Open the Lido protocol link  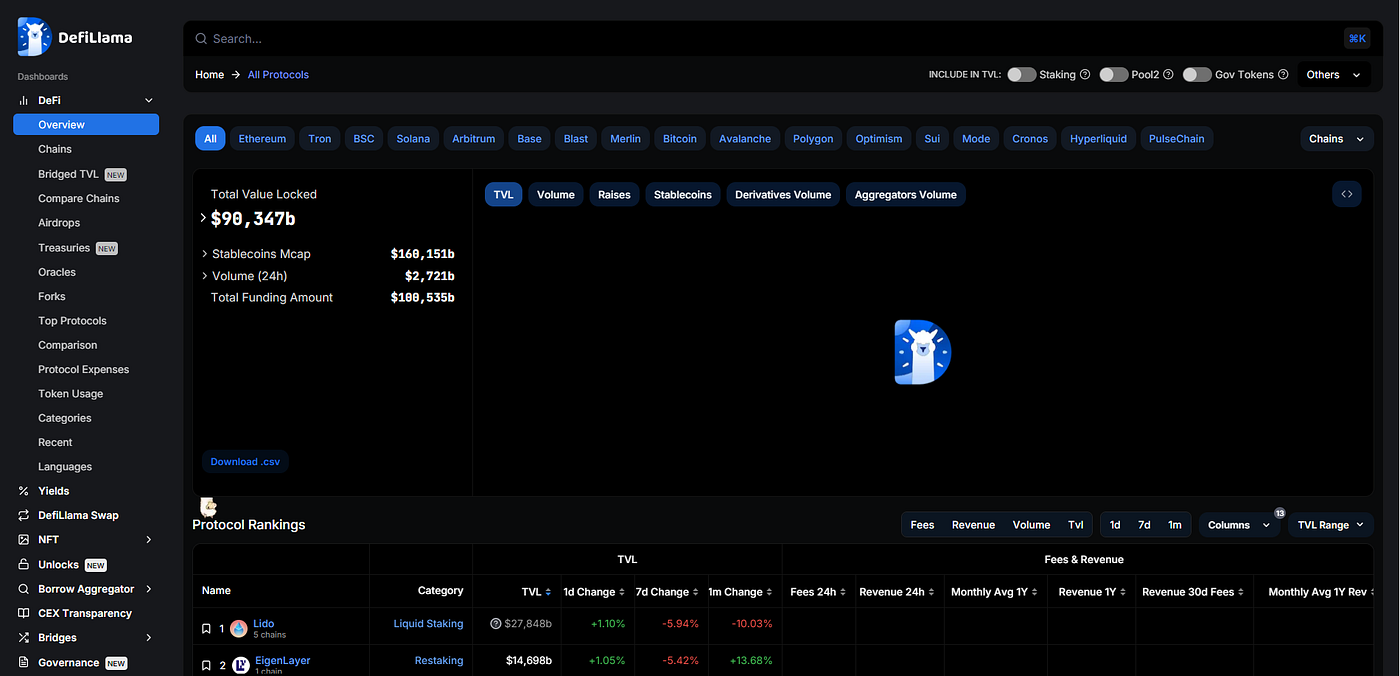pos(263,624)
